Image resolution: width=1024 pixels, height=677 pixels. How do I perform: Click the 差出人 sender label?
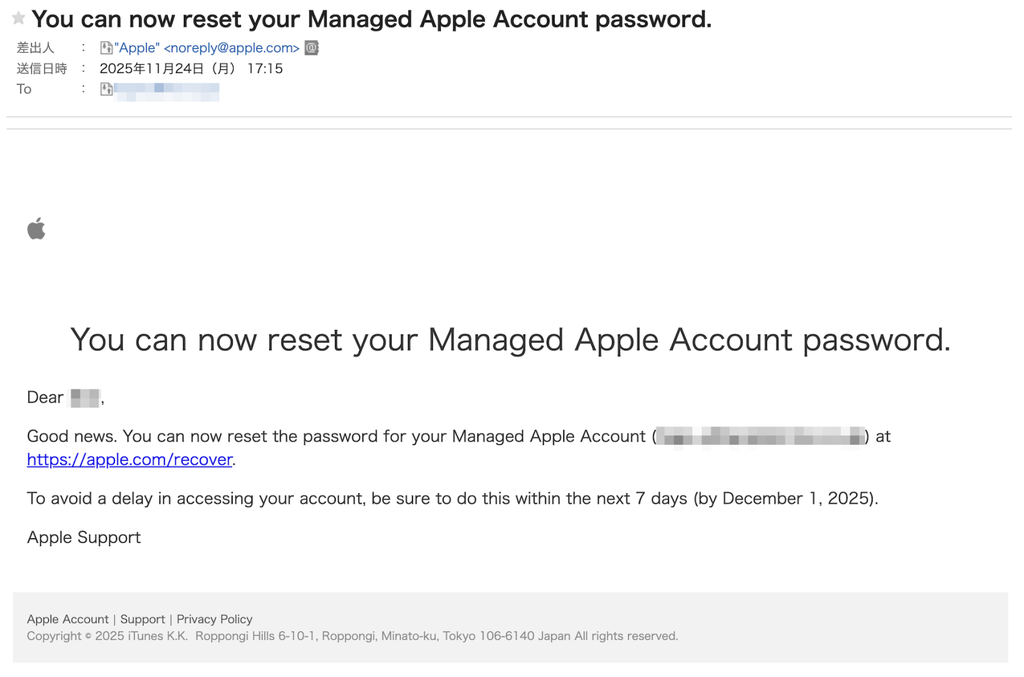35,48
